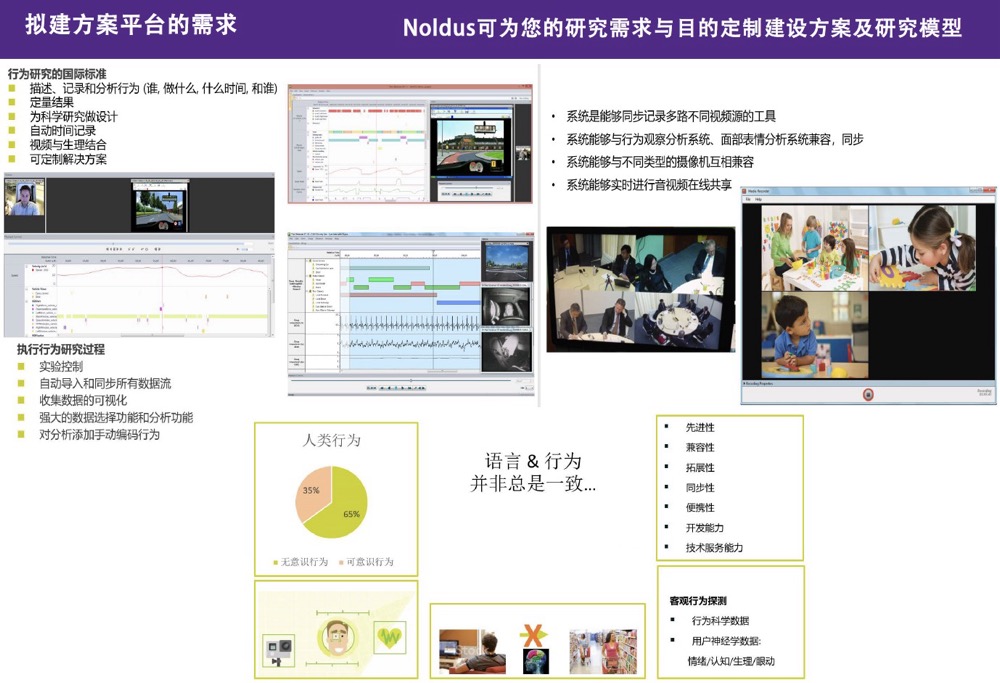The image size is (1000, 683).
Task: Select the teacher with children video feed
Action: [814, 248]
